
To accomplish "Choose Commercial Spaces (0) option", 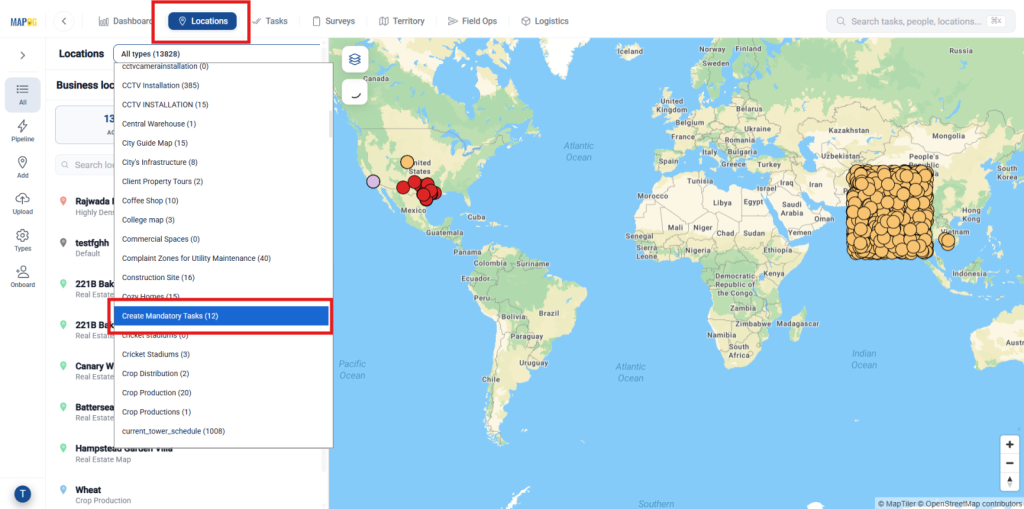I will pyautogui.click(x=223, y=239).
